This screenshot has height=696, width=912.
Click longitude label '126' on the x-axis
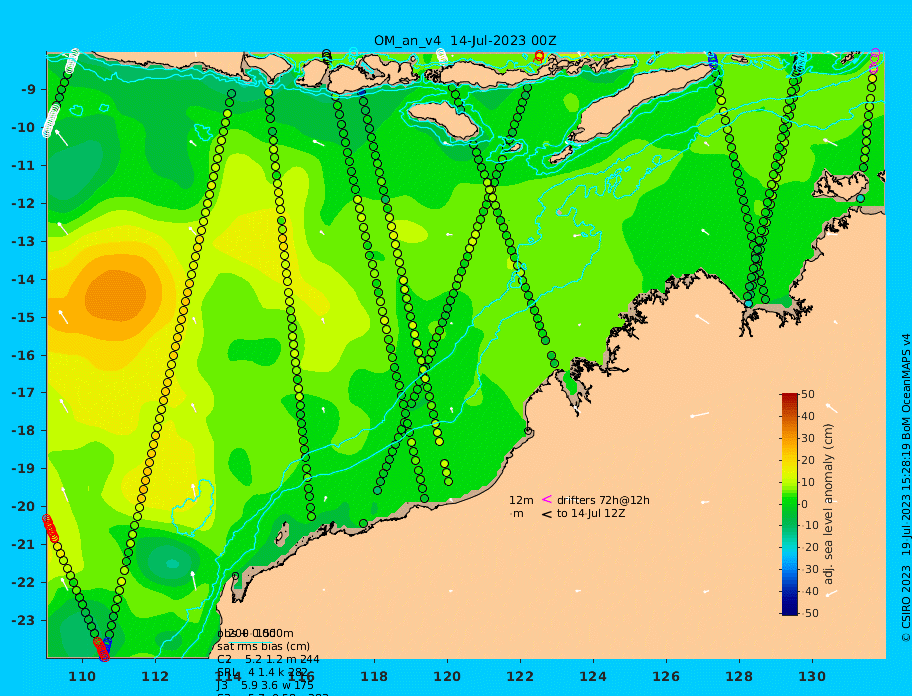[666, 676]
